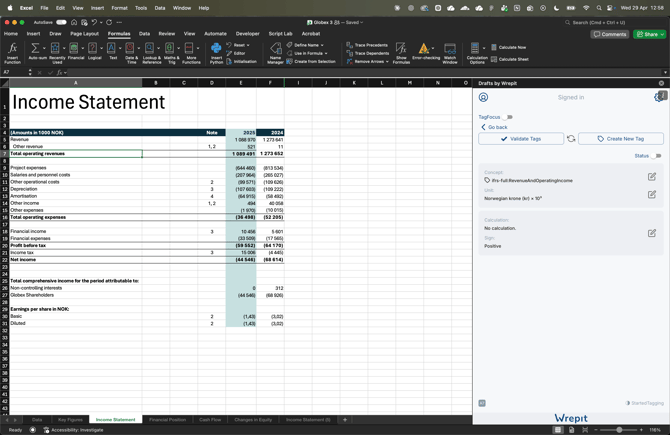
Task: Toggle the TagFocus switch
Action: pyautogui.click(x=508, y=117)
